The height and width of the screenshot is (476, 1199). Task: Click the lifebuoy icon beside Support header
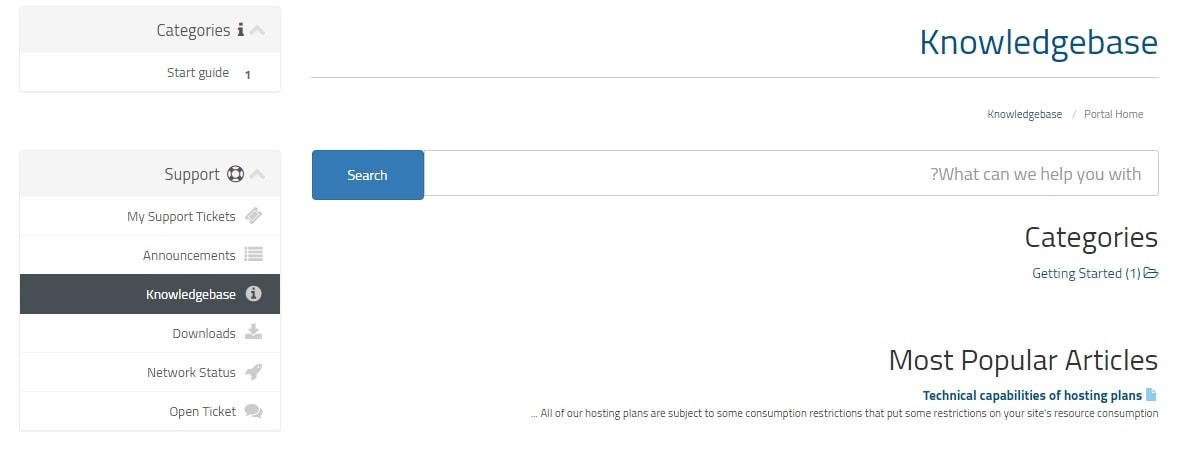tap(235, 174)
